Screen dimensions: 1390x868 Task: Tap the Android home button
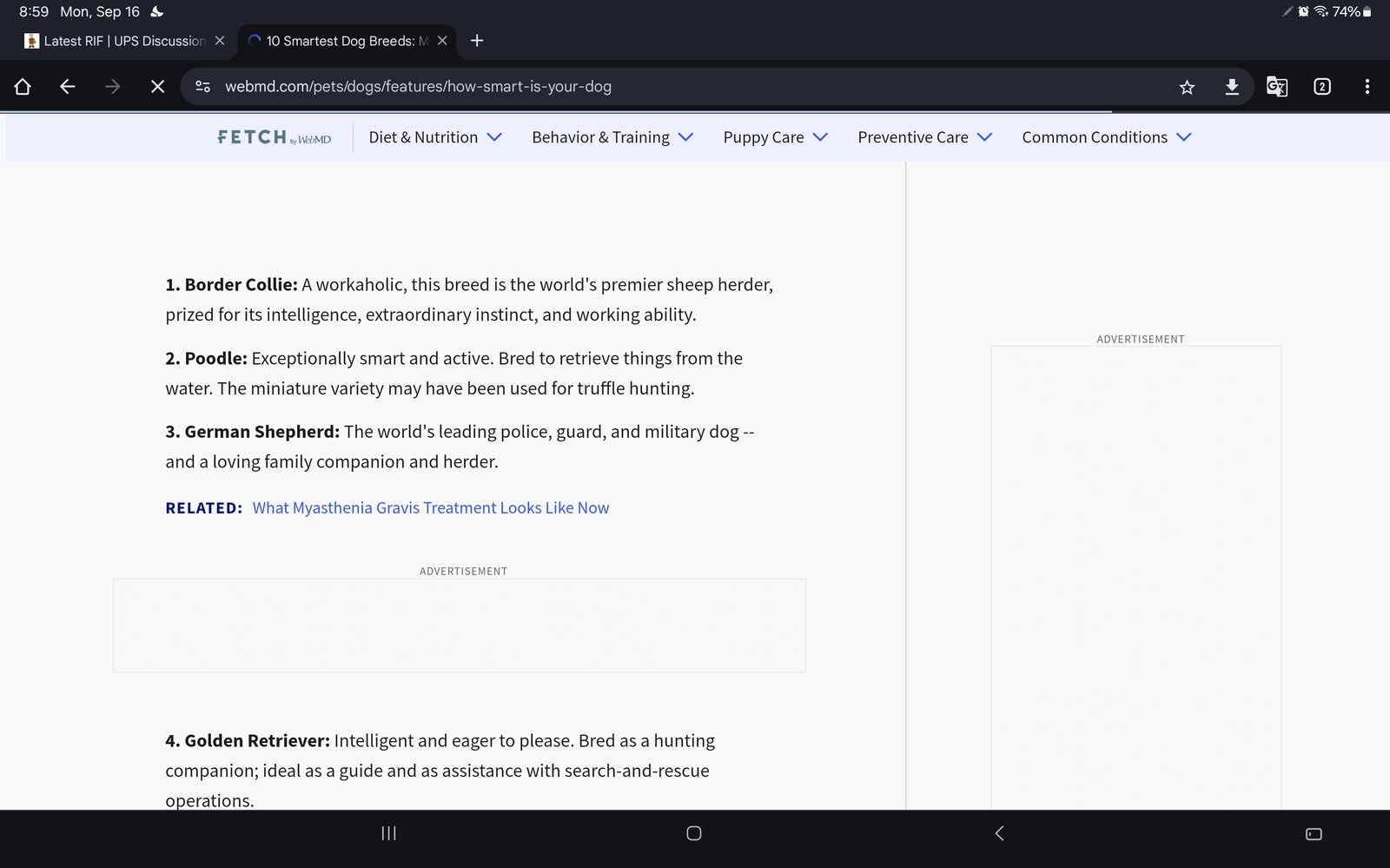(x=694, y=833)
